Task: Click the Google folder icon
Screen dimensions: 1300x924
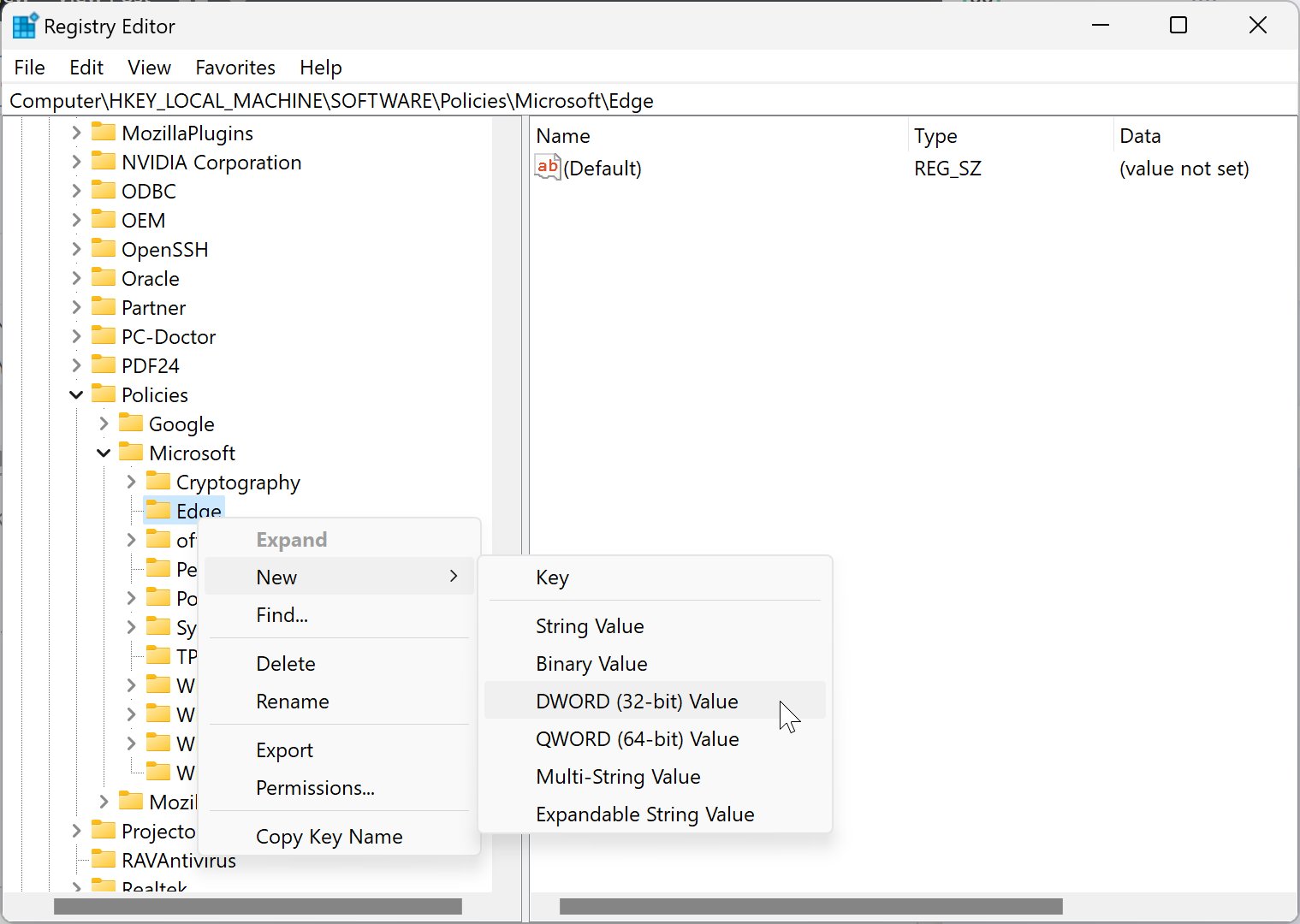Action: (x=131, y=423)
